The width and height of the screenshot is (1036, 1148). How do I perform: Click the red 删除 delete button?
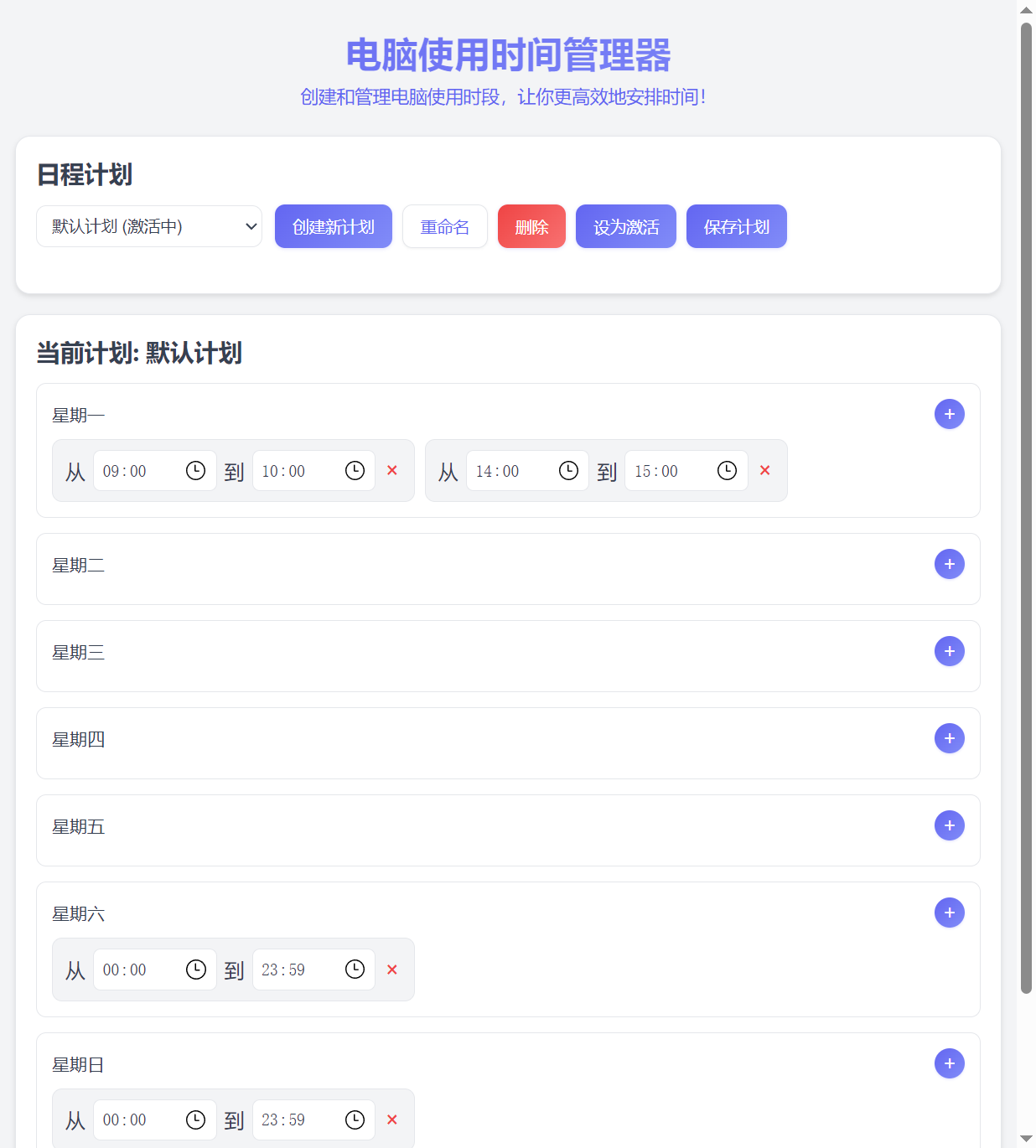[x=531, y=226]
